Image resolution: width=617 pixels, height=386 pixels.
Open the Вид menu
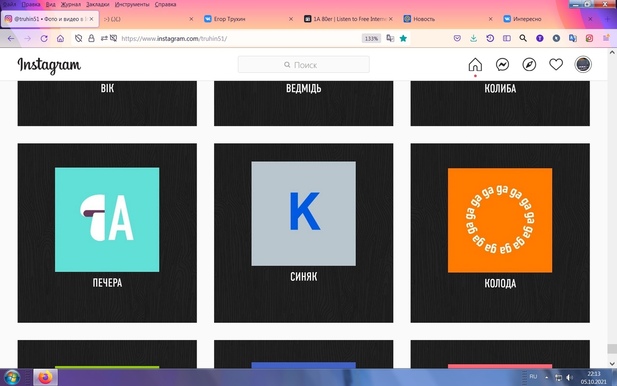coord(50,4)
